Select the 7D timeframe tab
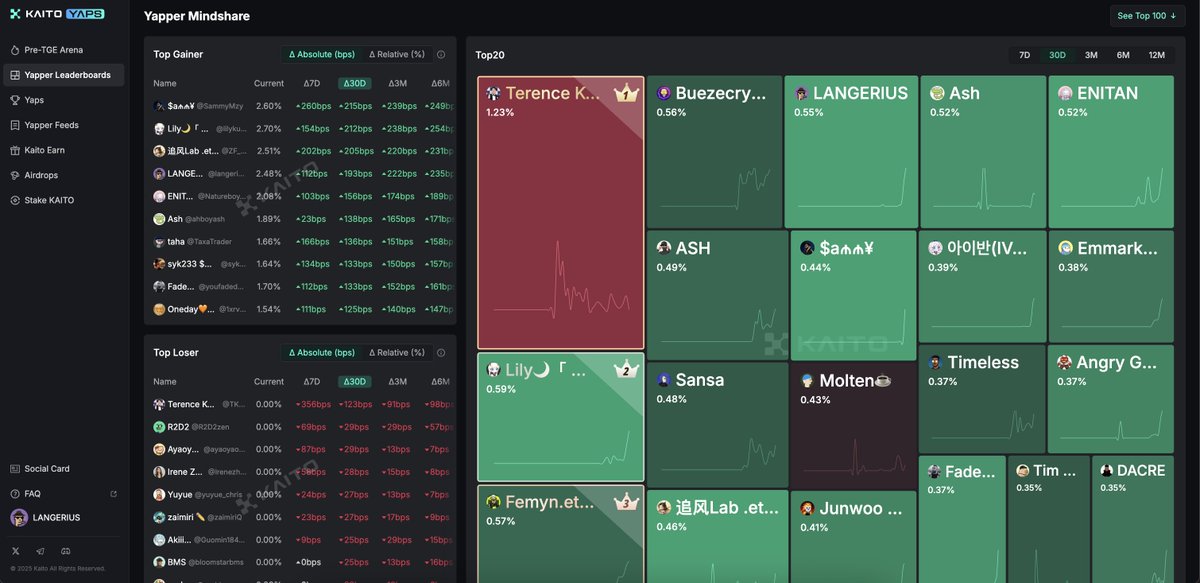Viewport: 1200px width, 583px height. coord(1024,55)
